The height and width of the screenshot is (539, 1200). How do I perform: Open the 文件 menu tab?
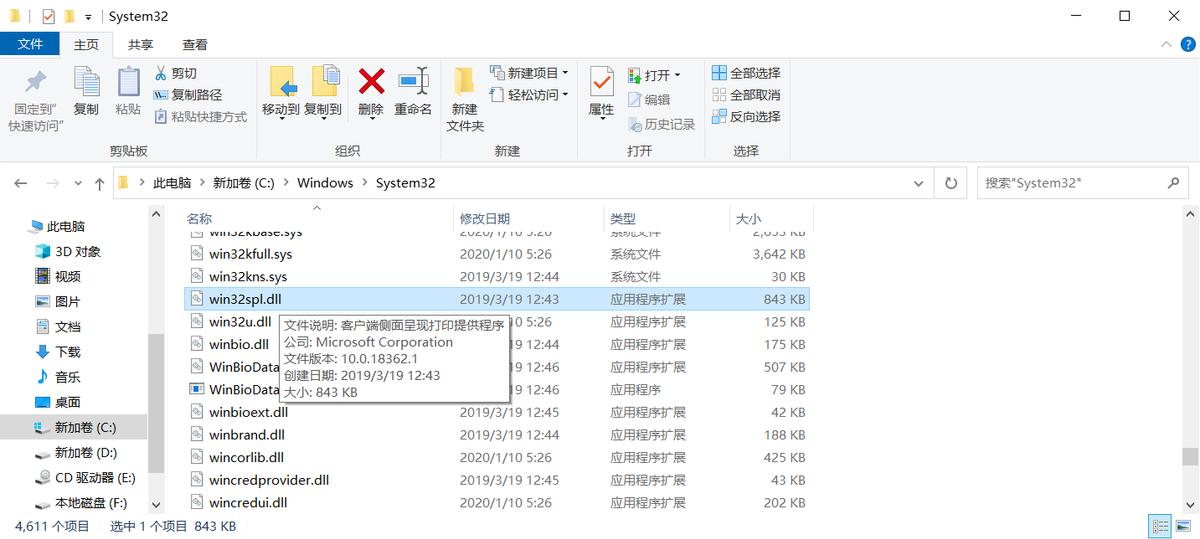pos(30,44)
